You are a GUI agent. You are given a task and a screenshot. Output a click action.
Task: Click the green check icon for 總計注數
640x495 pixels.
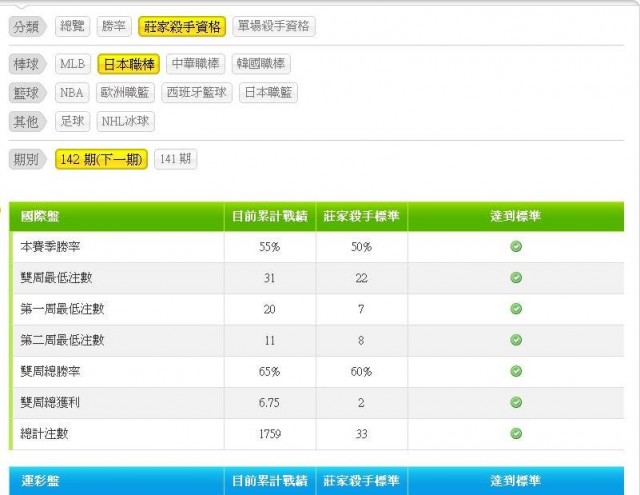click(516, 433)
